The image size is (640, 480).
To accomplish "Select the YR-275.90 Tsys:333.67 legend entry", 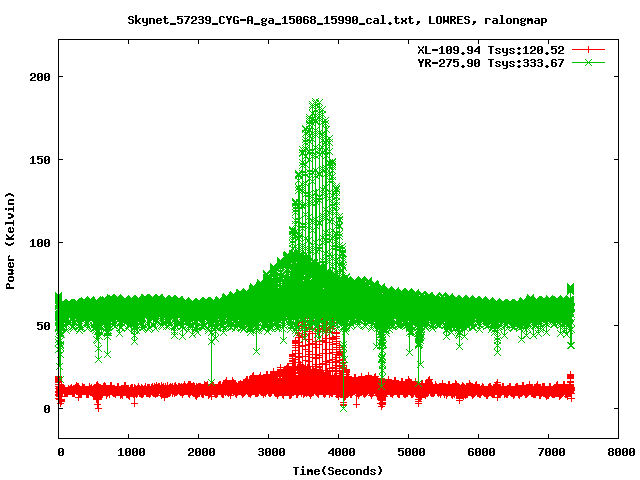I will pos(491,63).
